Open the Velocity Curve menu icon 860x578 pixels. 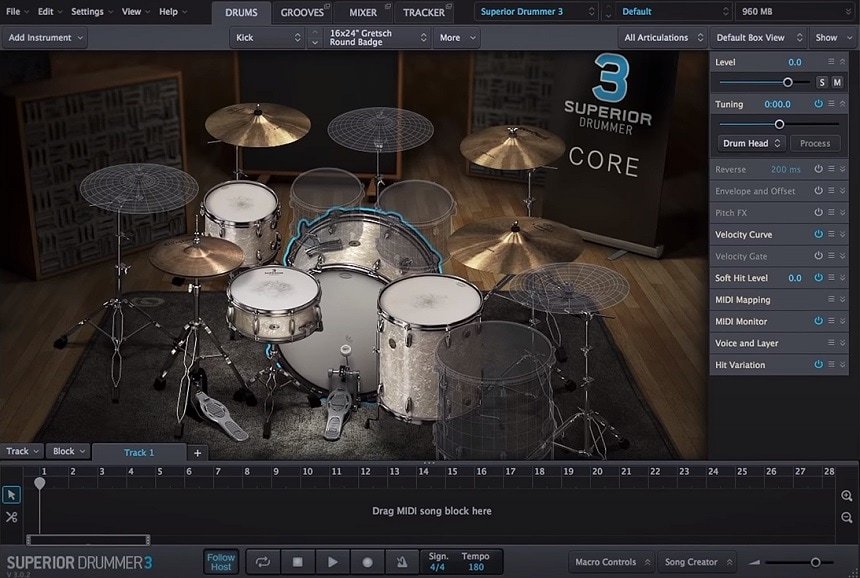(x=831, y=234)
